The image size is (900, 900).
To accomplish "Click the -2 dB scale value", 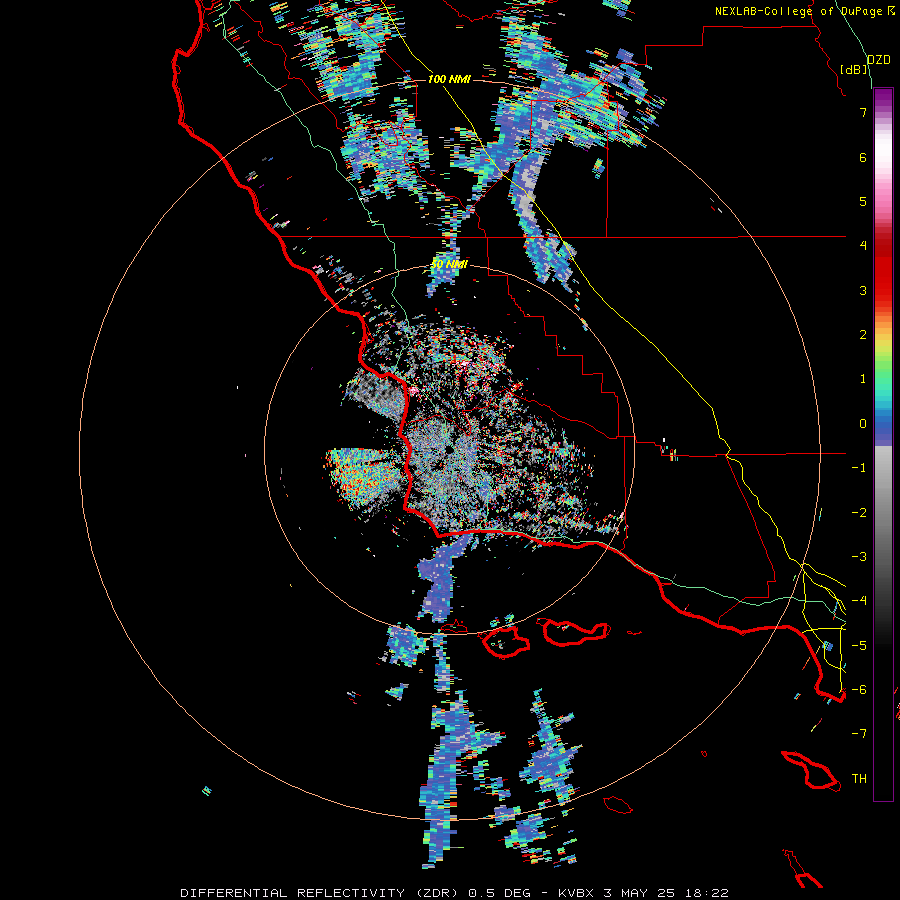I will point(859,513).
